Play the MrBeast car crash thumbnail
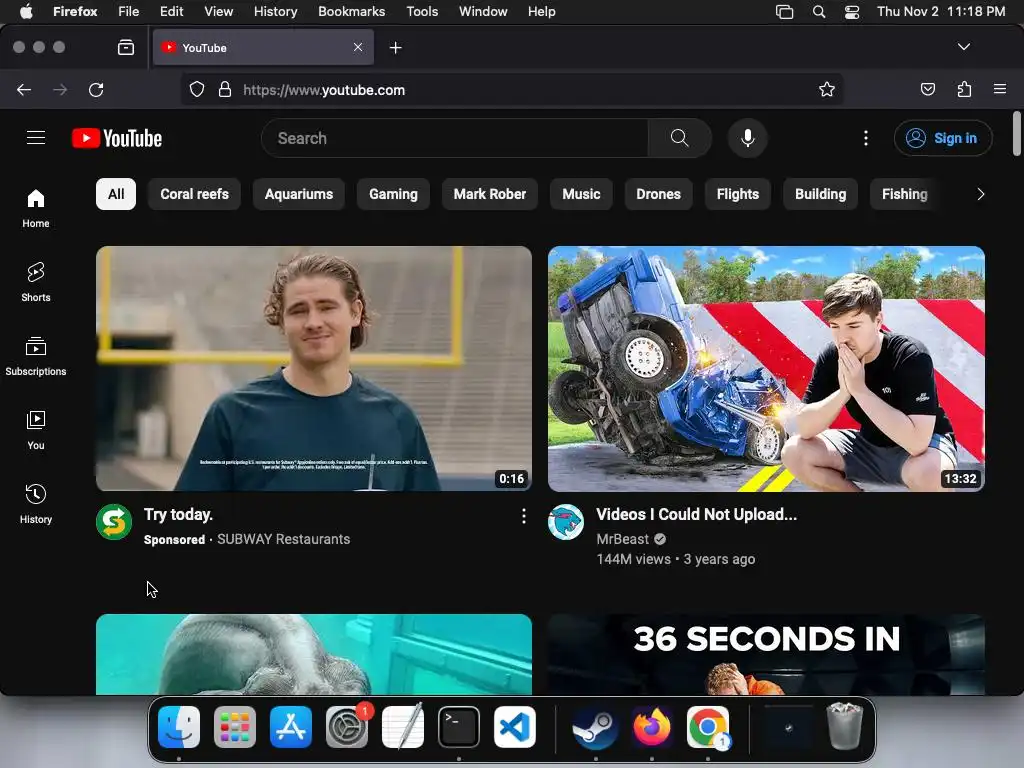This screenshot has height=768, width=1024. coord(766,368)
